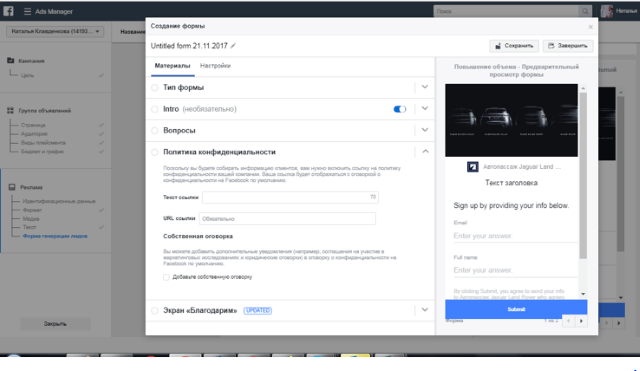Expand Экран «Благодарим» section chevron
Screen dimensions: 640x371
[425, 310]
